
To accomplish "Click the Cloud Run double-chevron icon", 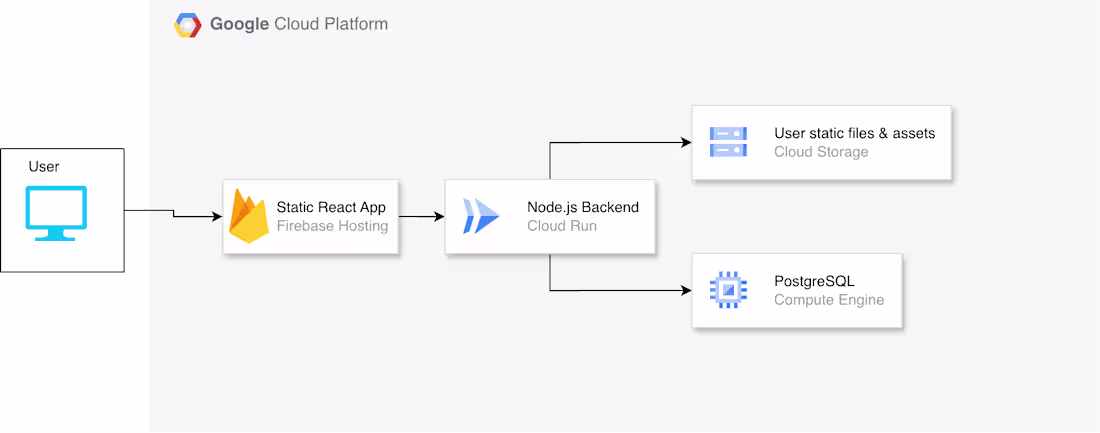I will coord(481,216).
